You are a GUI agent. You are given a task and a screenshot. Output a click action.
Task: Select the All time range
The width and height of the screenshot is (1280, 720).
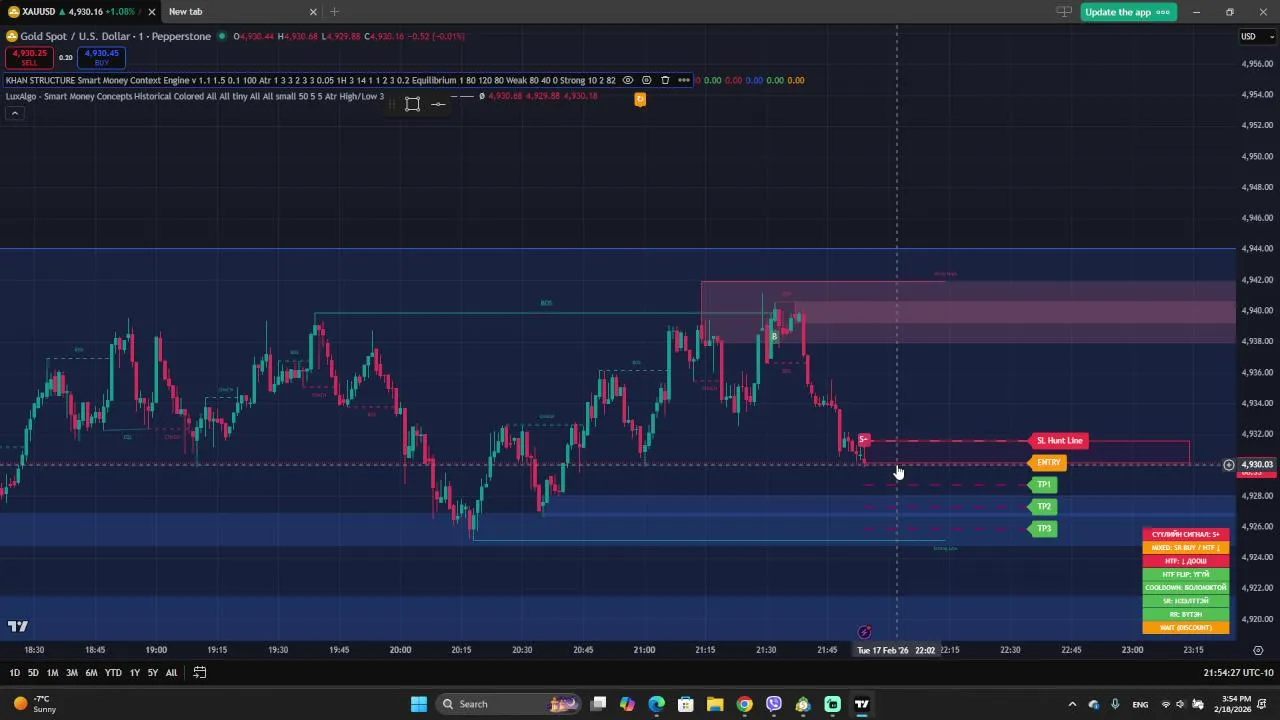click(171, 673)
